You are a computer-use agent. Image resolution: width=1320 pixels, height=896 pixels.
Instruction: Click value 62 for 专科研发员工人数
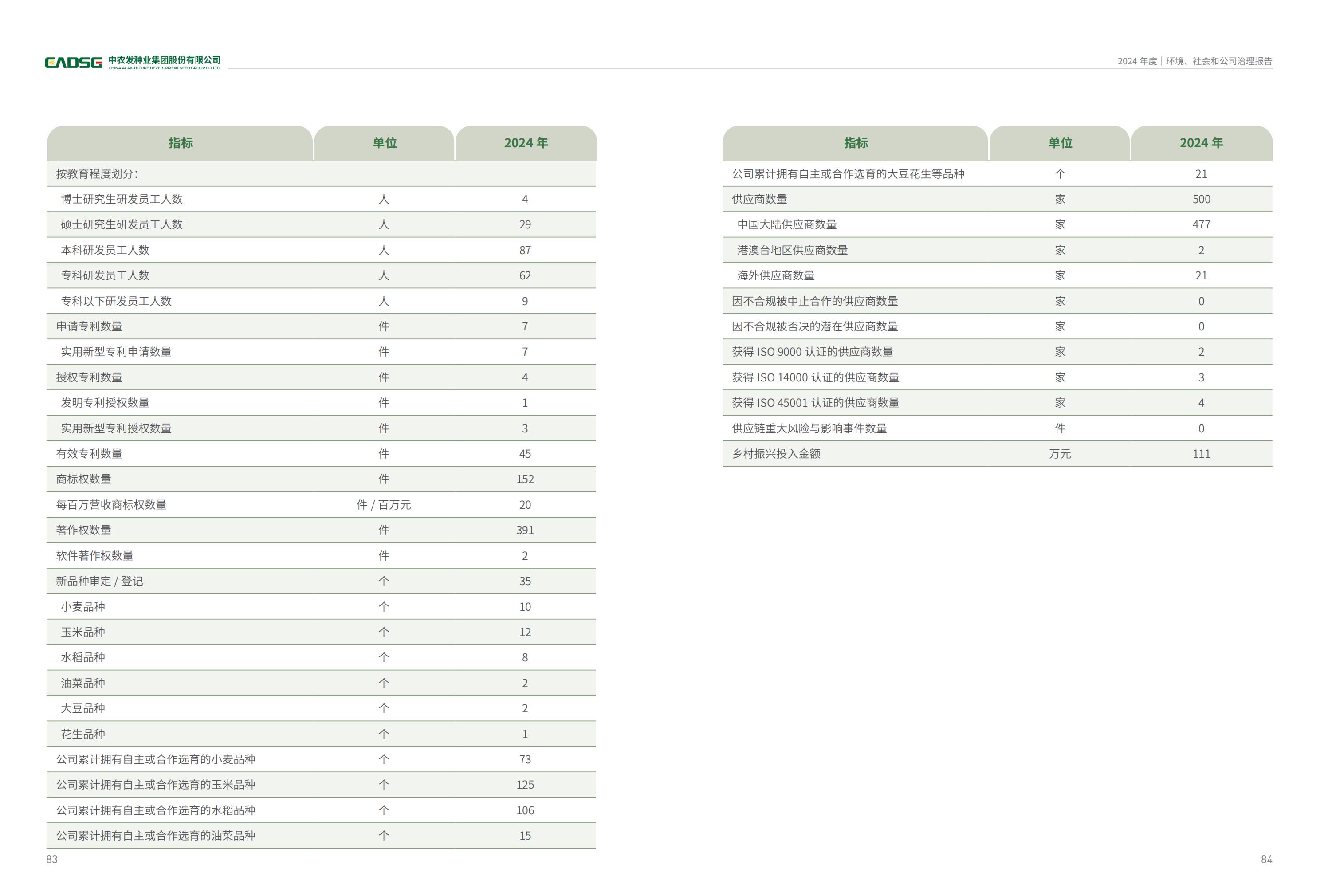pyautogui.click(x=525, y=275)
